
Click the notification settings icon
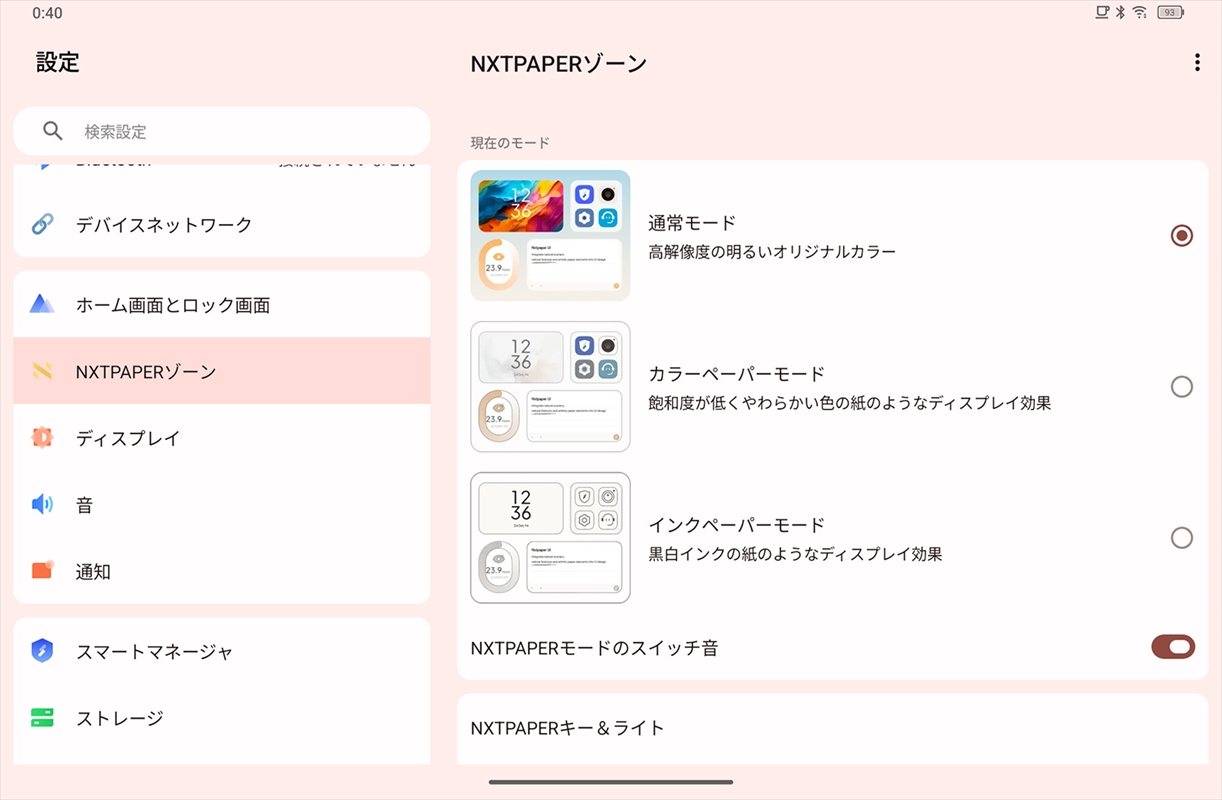tap(42, 571)
